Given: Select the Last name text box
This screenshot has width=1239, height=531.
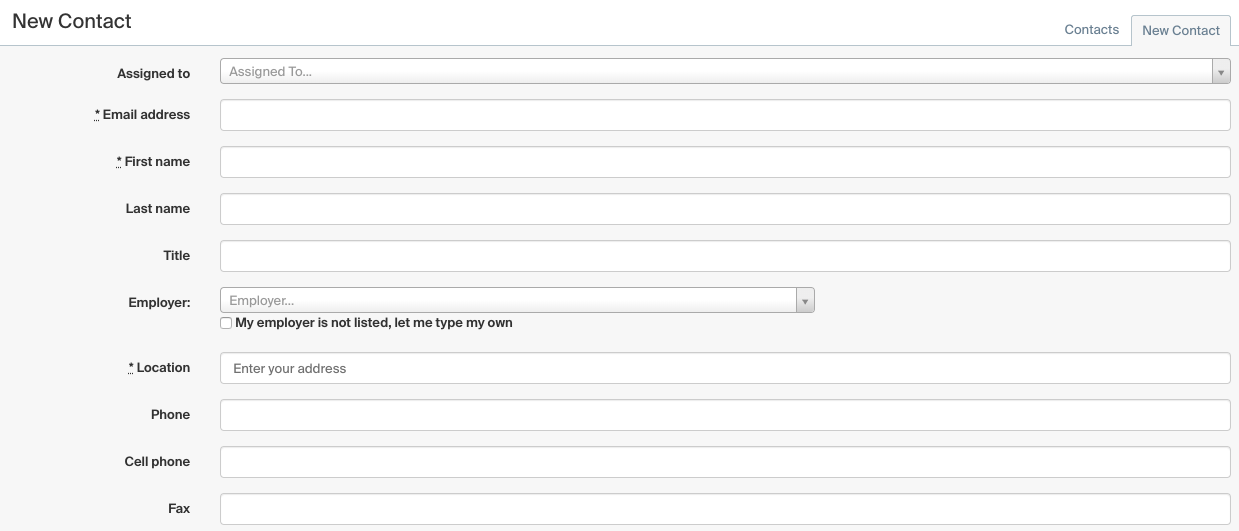Looking at the screenshot, I should [725, 209].
